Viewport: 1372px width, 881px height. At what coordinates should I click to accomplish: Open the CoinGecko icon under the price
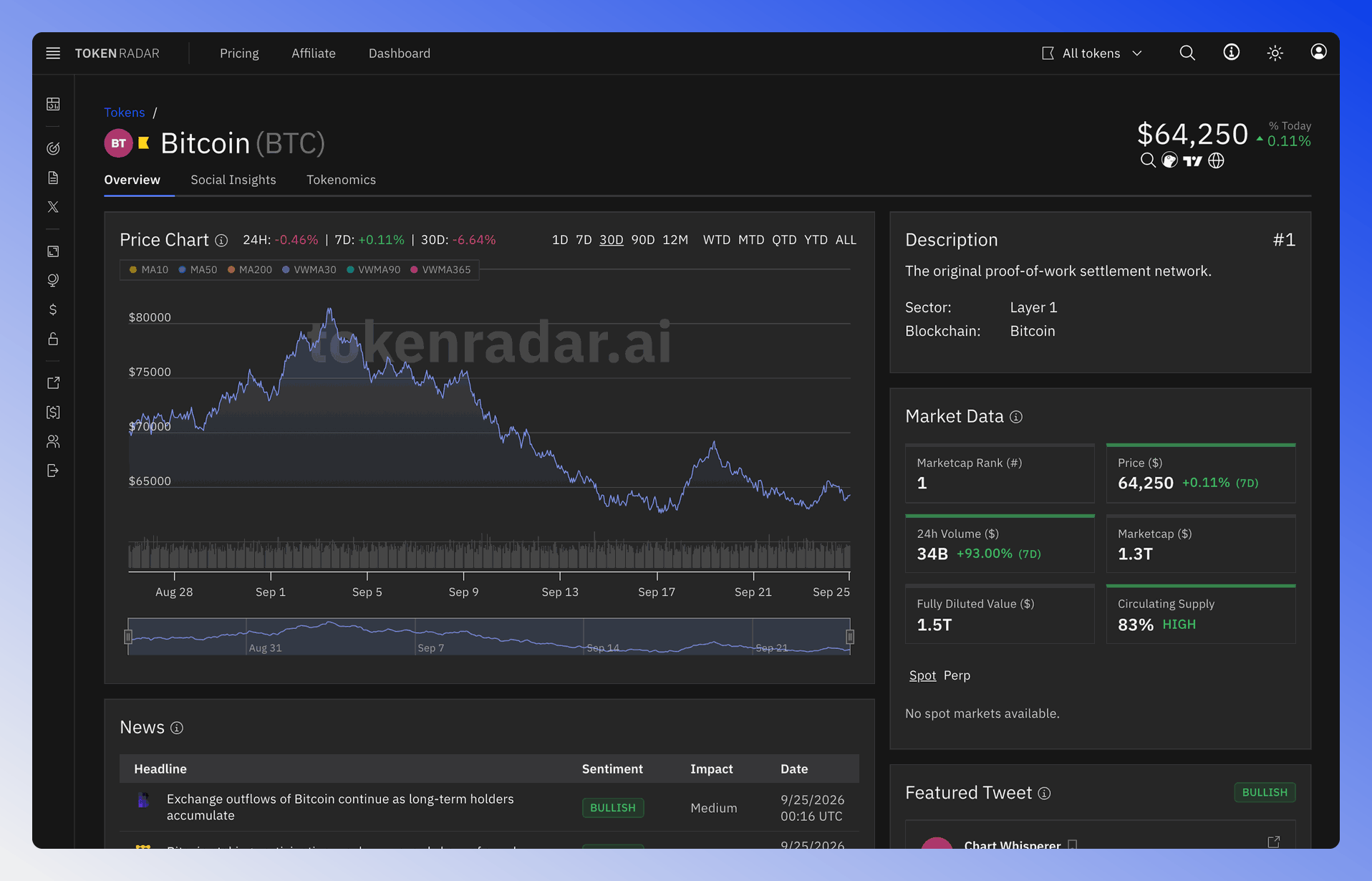1169,160
